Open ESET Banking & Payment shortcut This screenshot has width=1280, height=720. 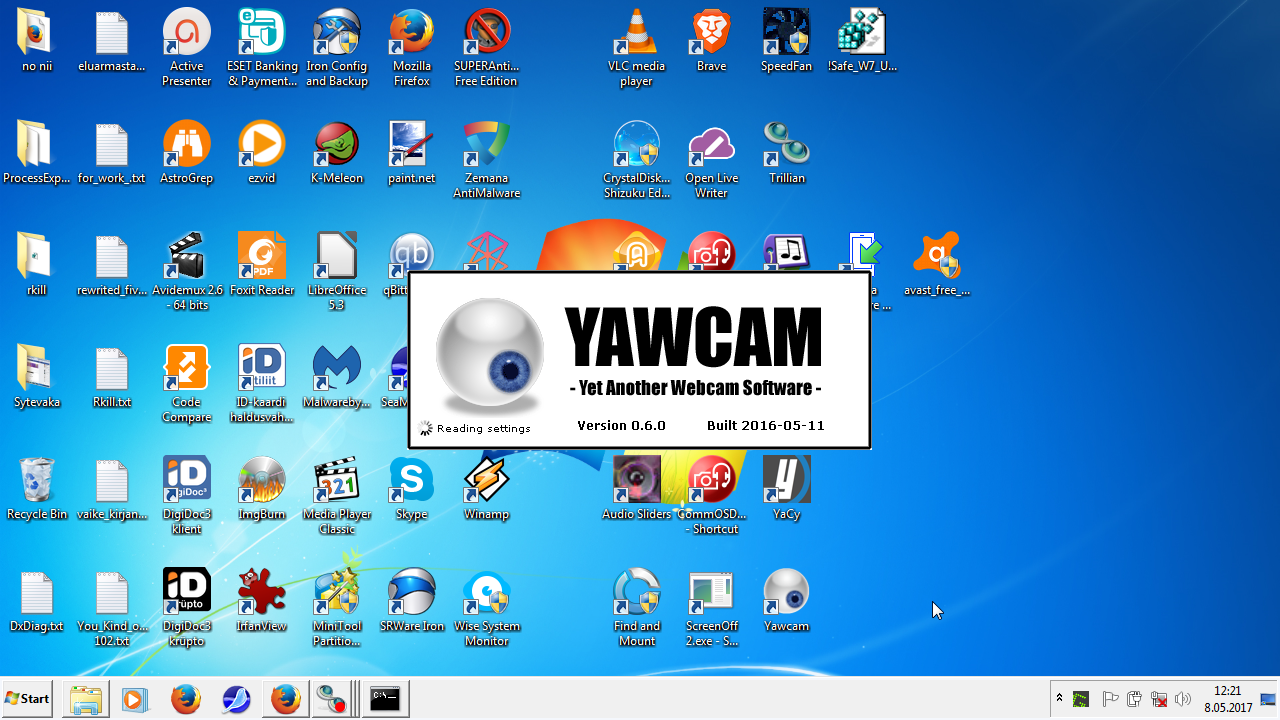(x=262, y=48)
